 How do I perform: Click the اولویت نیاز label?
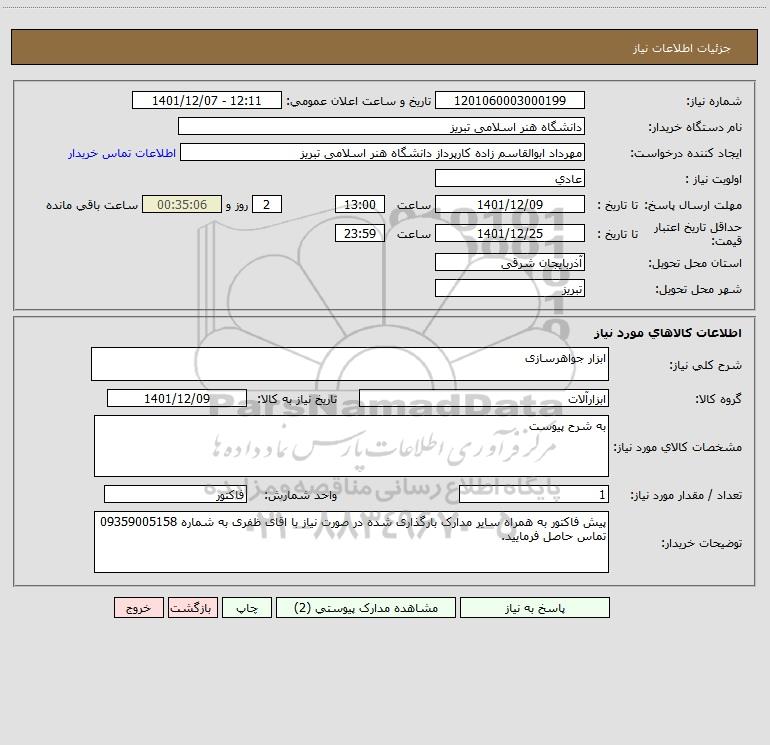[x=713, y=180]
